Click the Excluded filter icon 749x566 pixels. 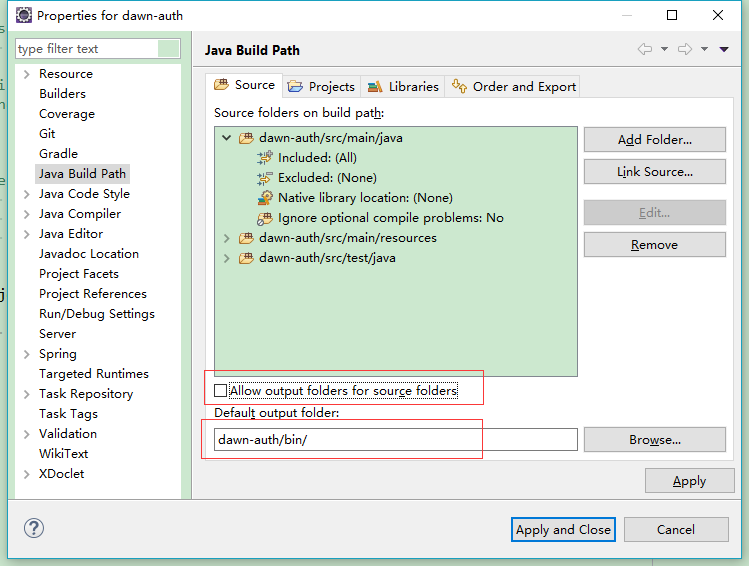[265, 178]
